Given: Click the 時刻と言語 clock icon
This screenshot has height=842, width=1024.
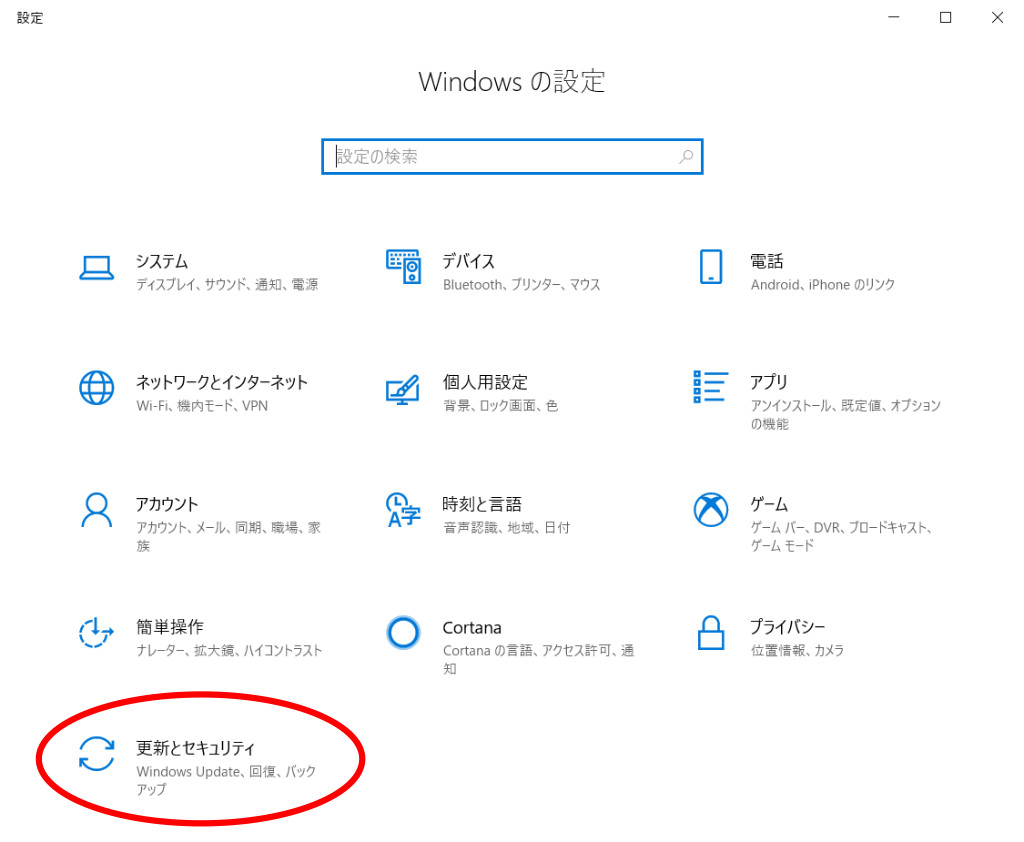Looking at the screenshot, I should click(403, 510).
